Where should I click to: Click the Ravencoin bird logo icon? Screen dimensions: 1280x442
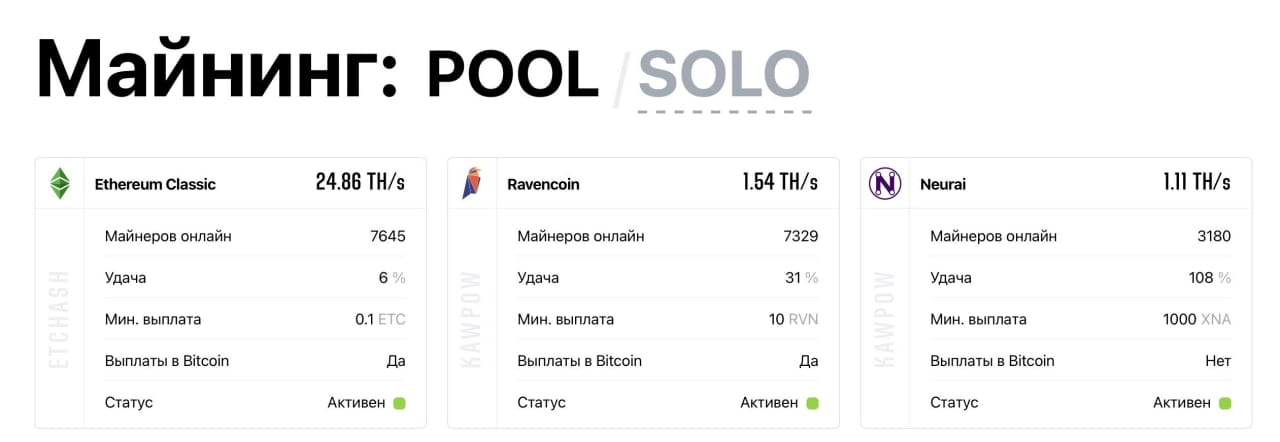tap(472, 183)
